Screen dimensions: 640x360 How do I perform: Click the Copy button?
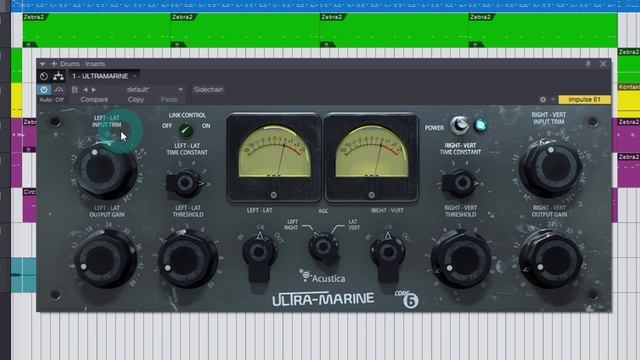click(x=136, y=100)
